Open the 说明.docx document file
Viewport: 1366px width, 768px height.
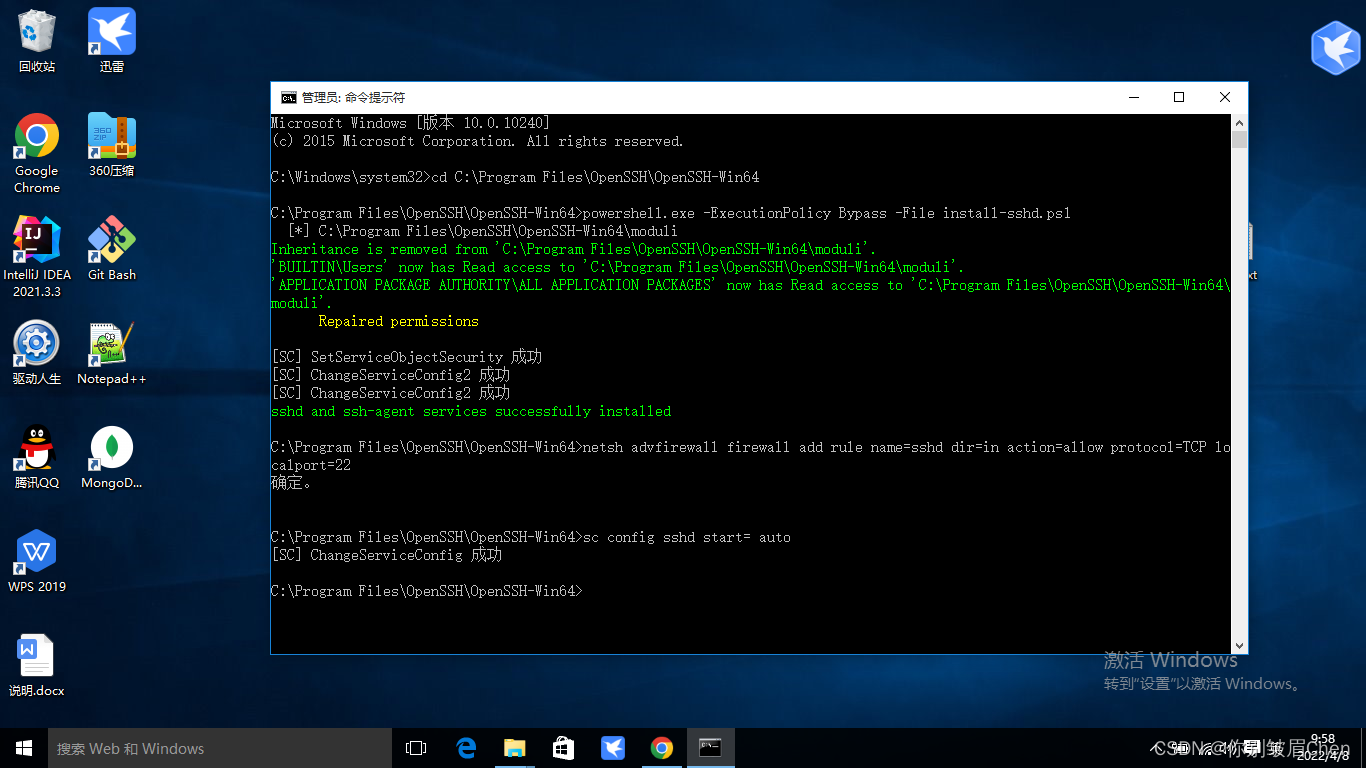point(37,657)
